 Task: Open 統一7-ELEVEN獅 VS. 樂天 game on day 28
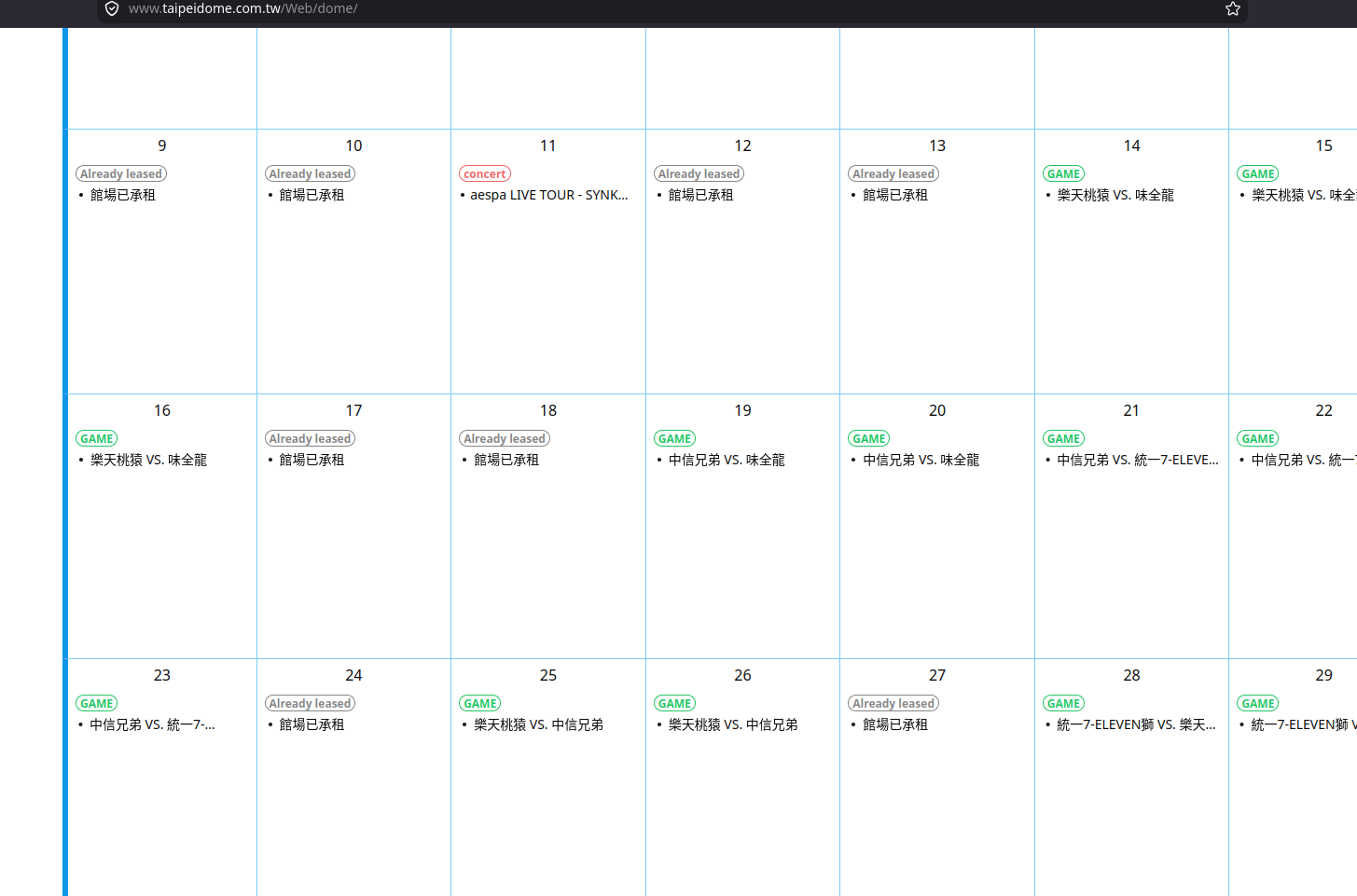(1136, 724)
